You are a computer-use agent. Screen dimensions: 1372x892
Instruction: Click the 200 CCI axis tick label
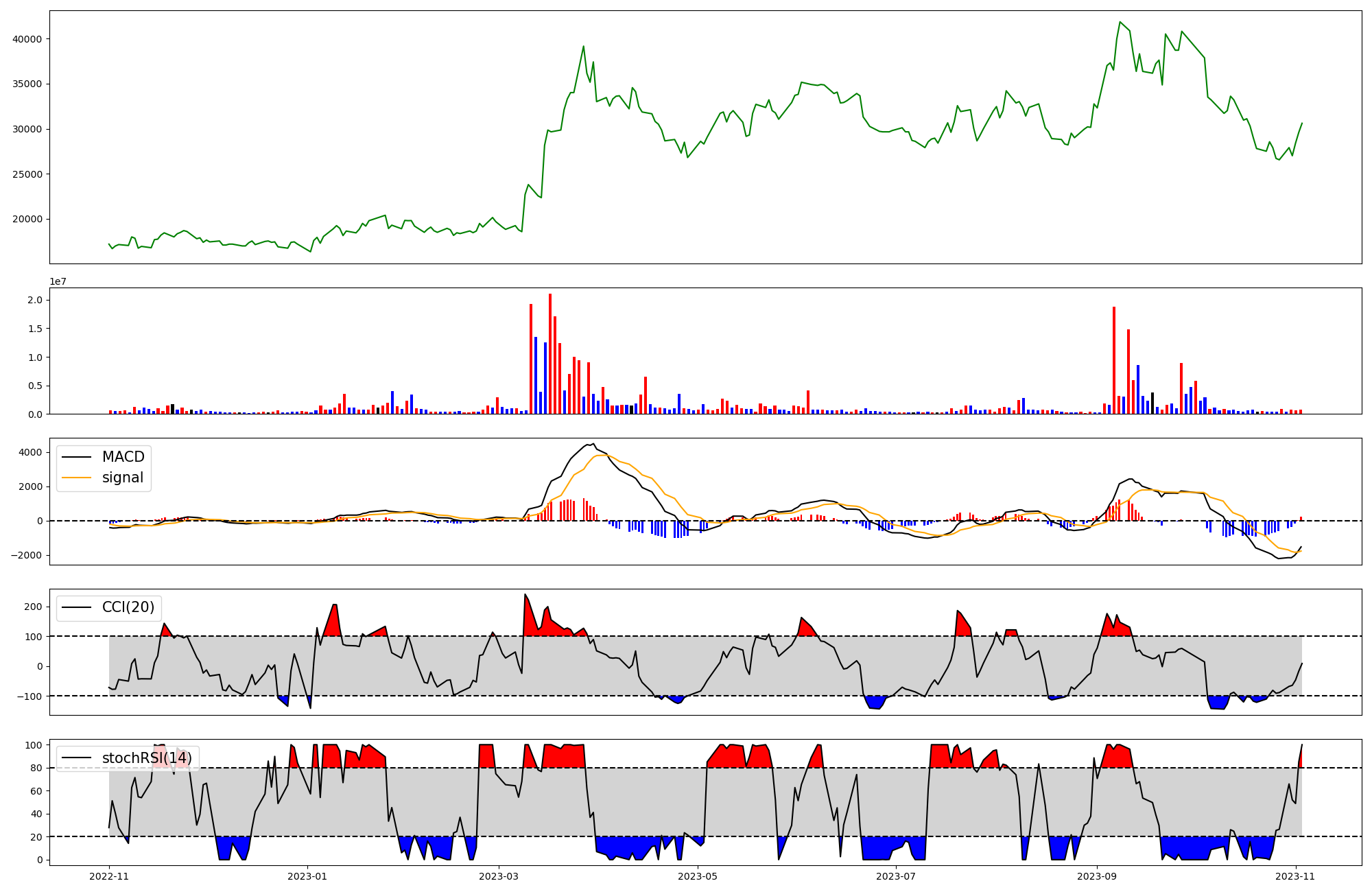[x=33, y=607]
